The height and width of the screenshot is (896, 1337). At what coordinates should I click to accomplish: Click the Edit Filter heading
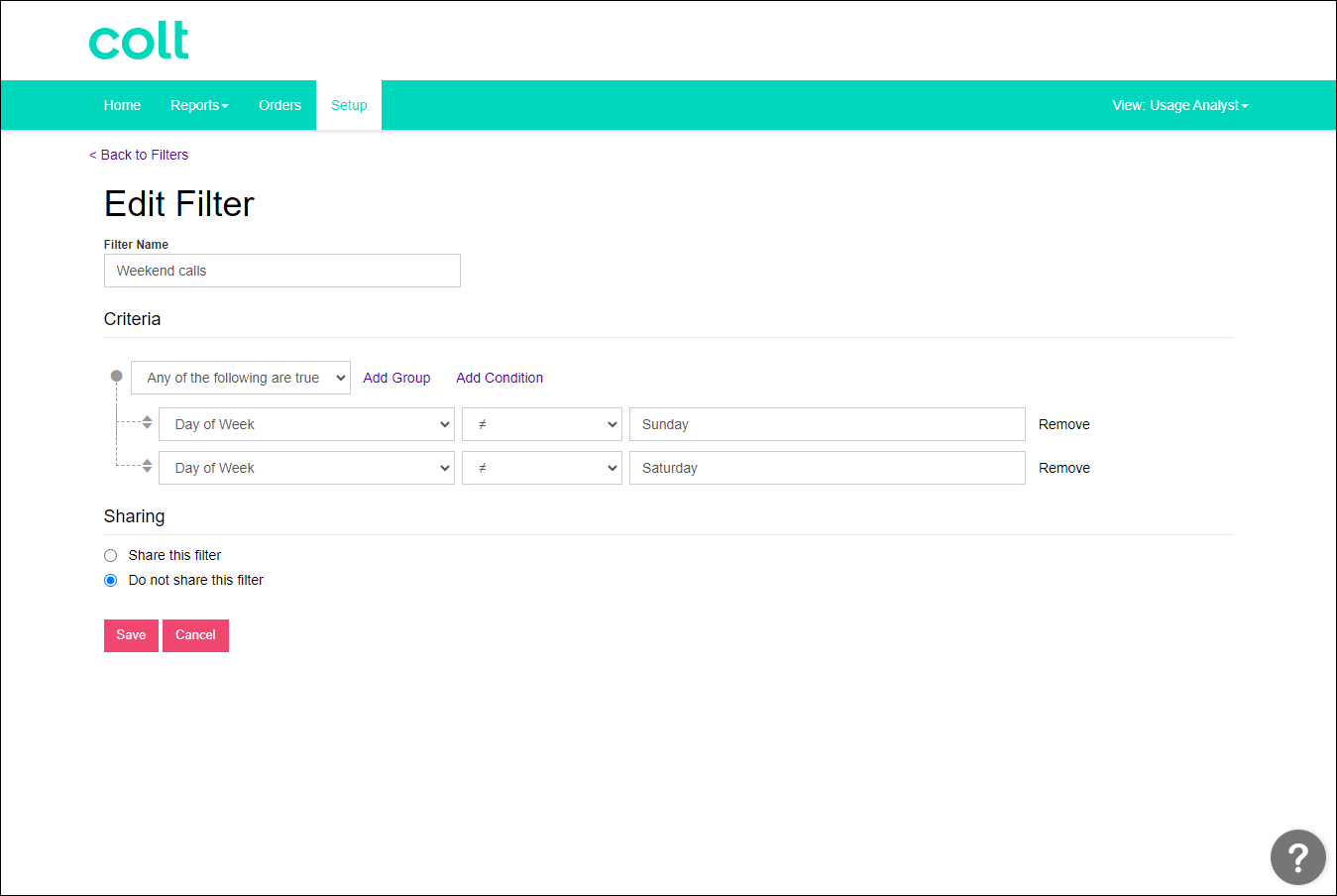179,204
